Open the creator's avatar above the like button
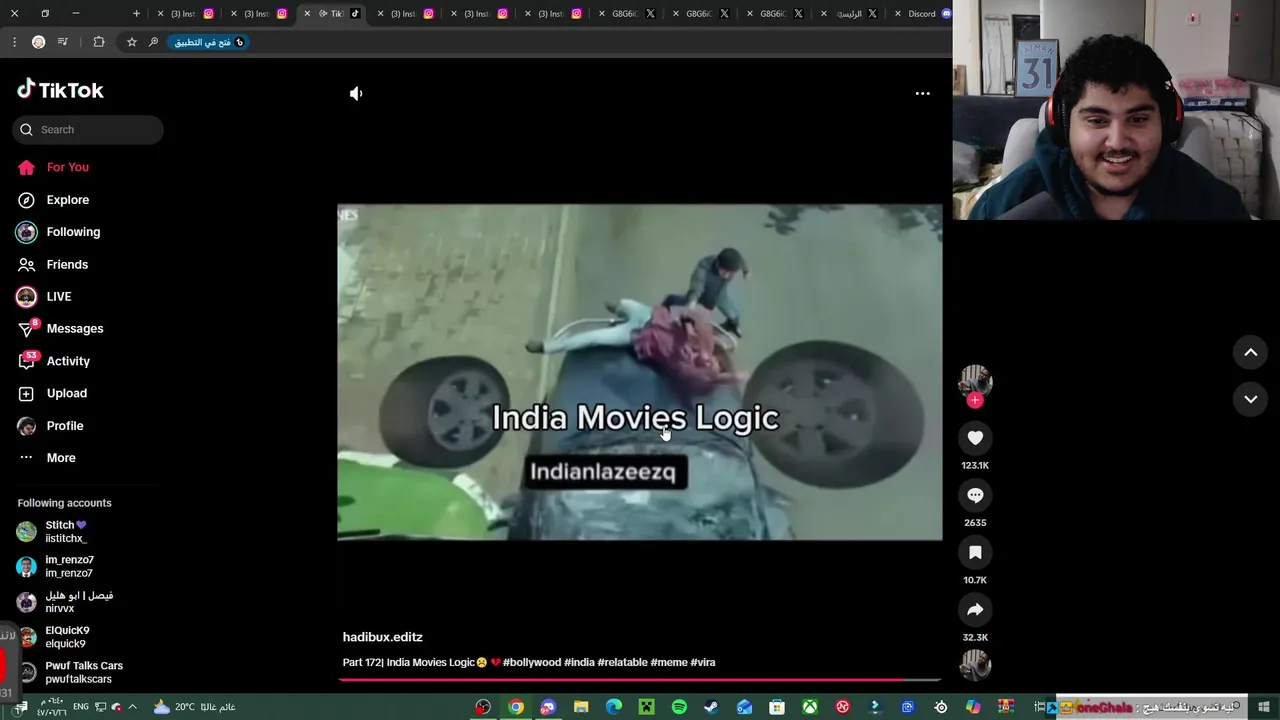Screen dimensions: 1280x720 click(975, 380)
